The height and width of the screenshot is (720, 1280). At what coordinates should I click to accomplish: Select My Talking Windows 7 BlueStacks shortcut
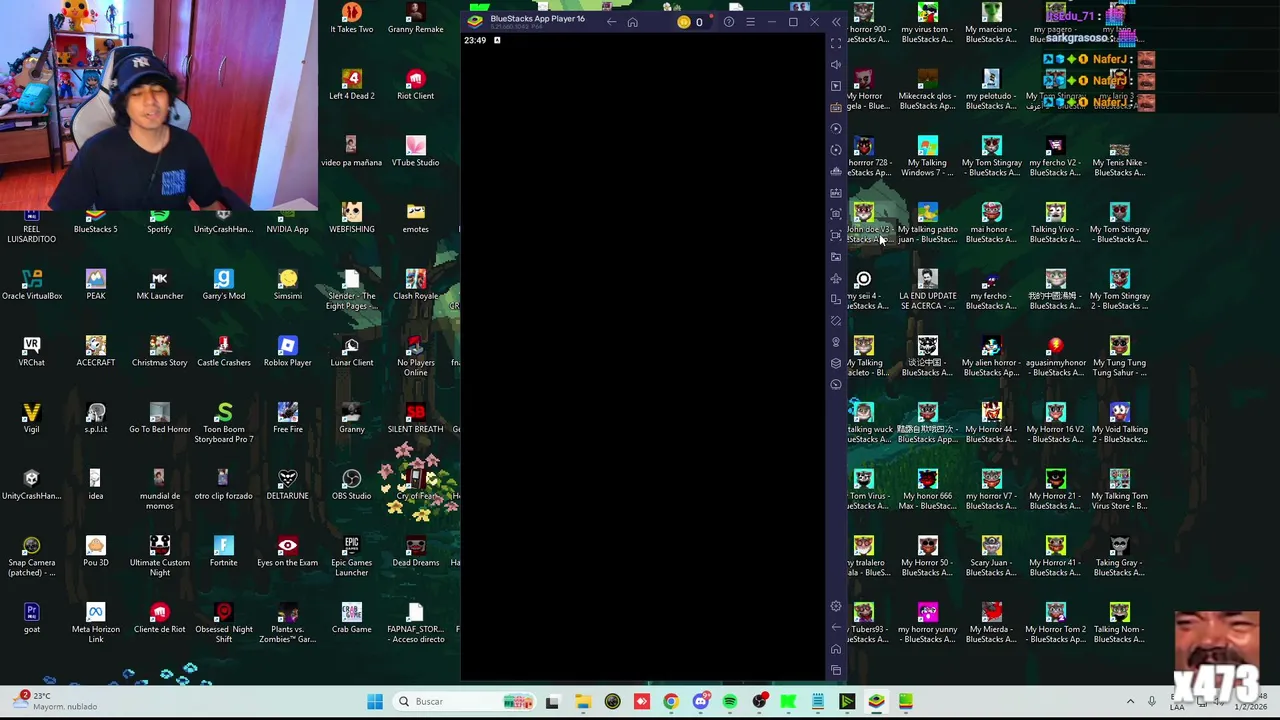[x=927, y=156]
